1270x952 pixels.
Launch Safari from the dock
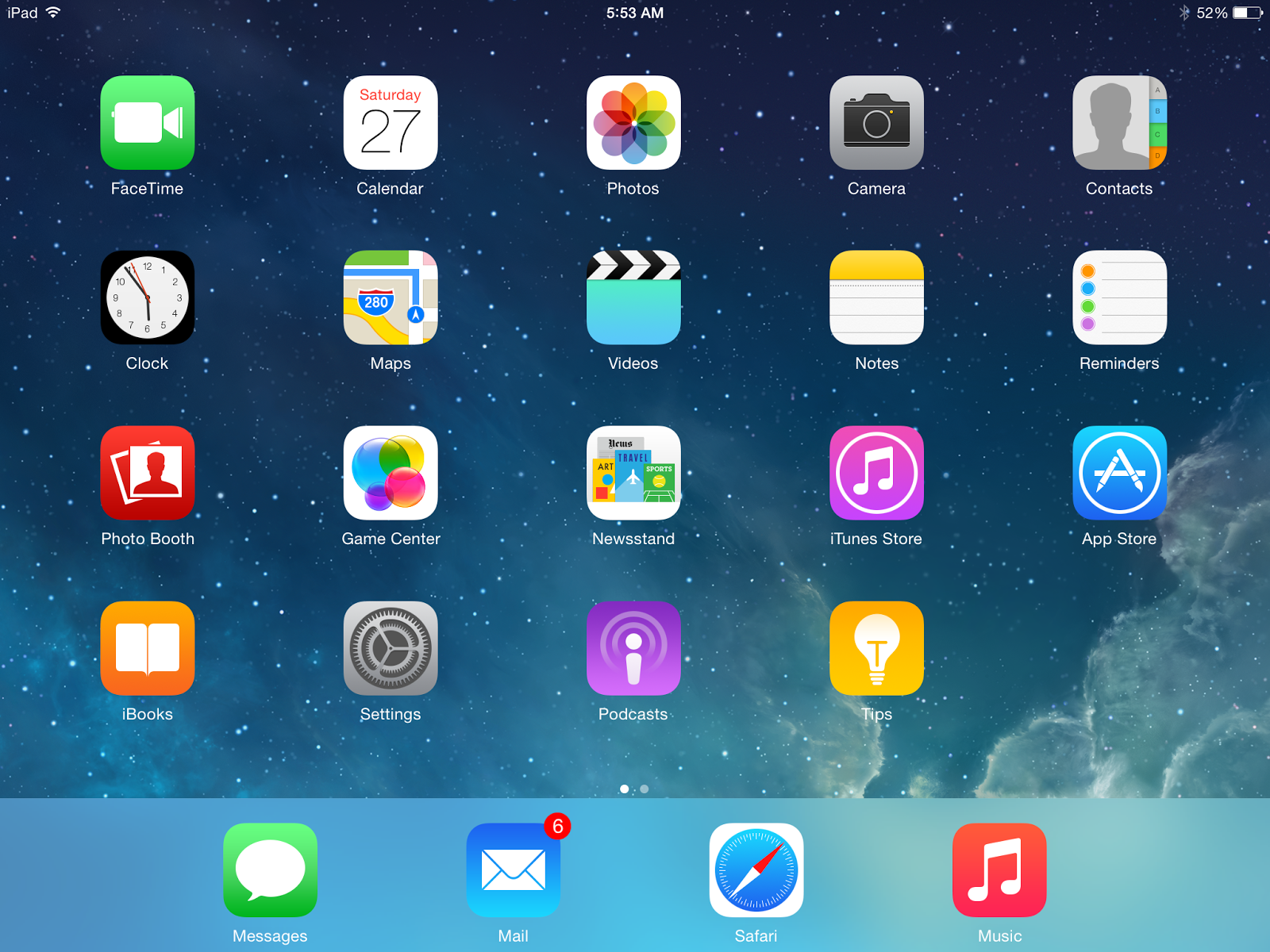pyautogui.click(x=756, y=870)
